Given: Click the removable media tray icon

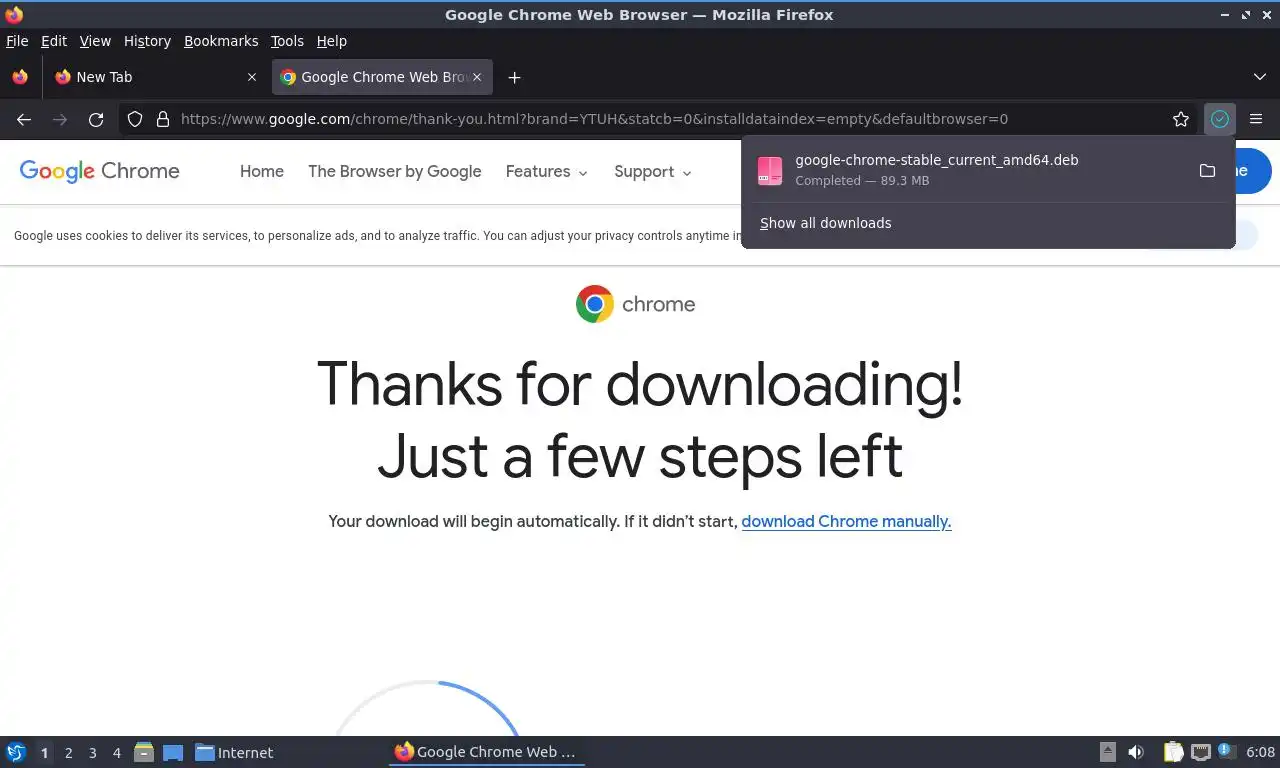Looking at the screenshot, I should (1108, 752).
